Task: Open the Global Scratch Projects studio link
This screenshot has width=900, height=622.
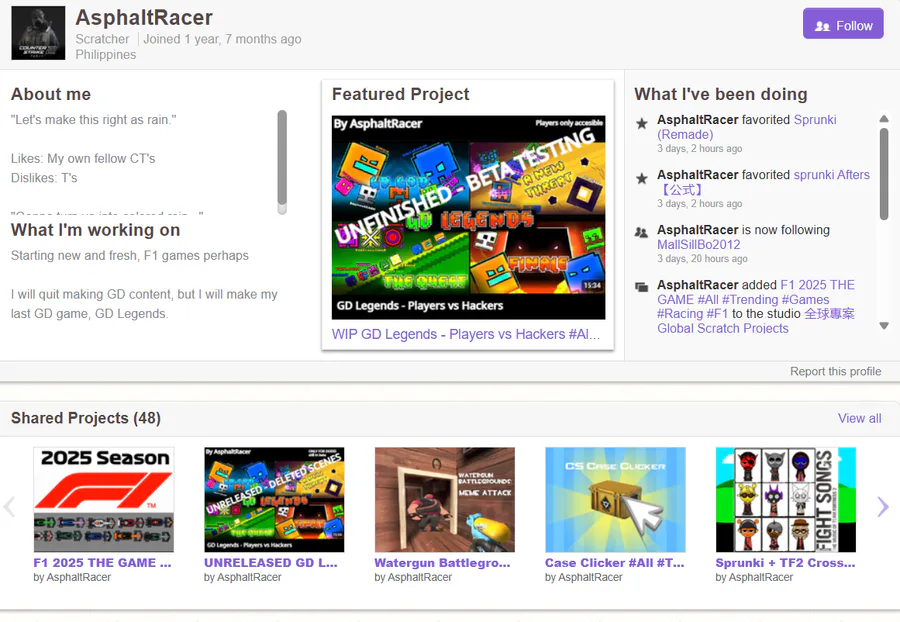Action: coord(756,321)
